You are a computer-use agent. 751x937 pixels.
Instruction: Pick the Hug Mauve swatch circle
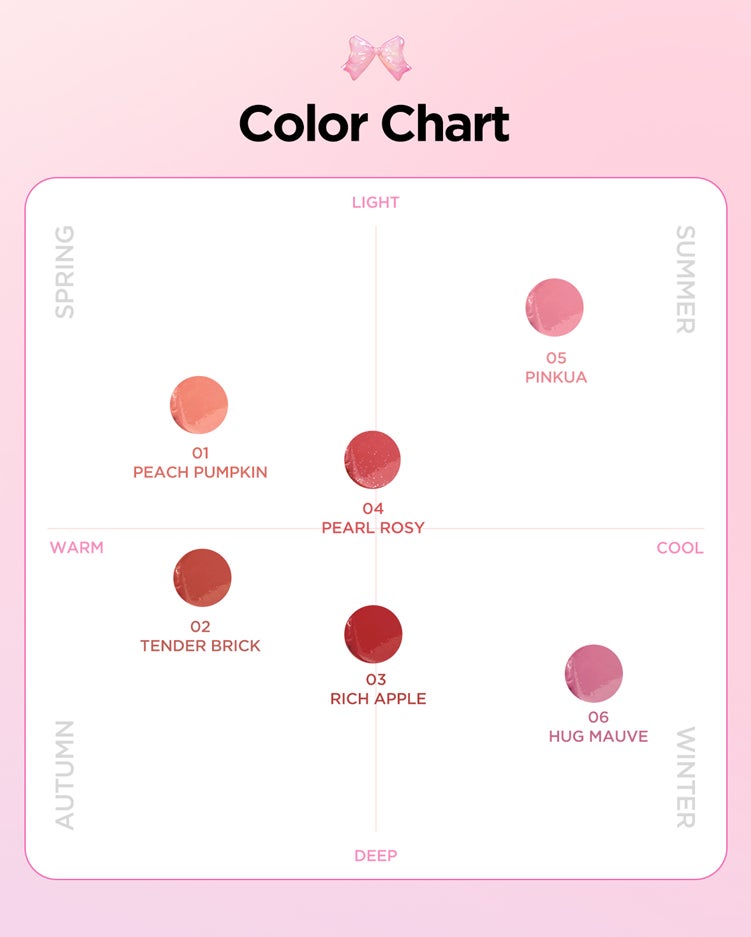tap(594, 674)
